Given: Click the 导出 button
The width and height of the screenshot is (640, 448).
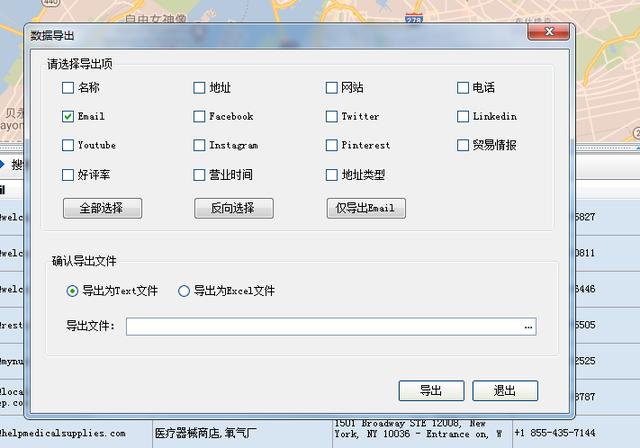Looking at the screenshot, I should point(431,391).
